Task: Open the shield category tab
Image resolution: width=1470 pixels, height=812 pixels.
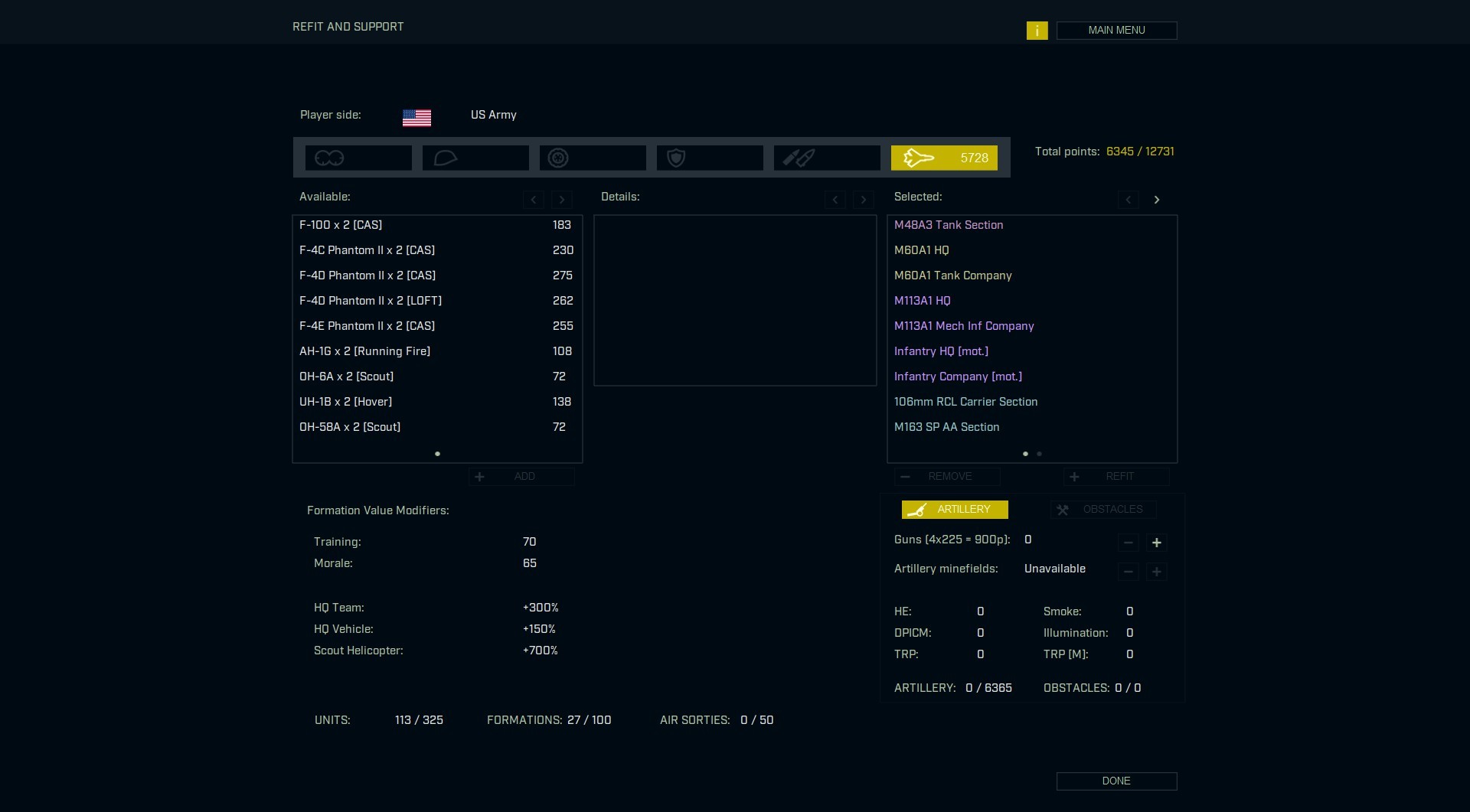Action: point(709,158)
